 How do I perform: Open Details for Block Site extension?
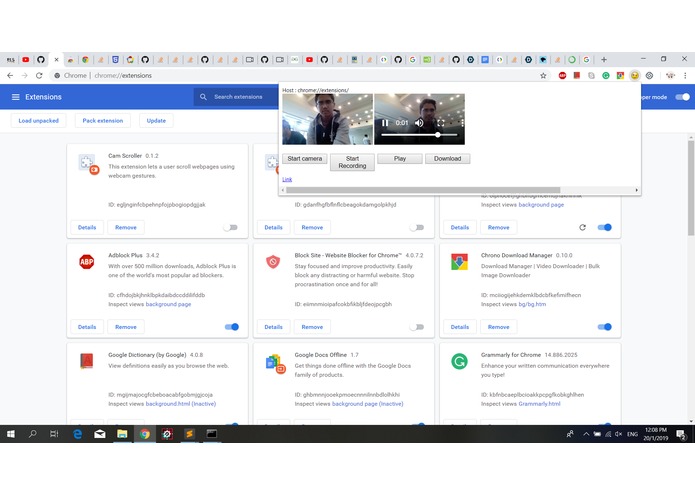[273, 327]
